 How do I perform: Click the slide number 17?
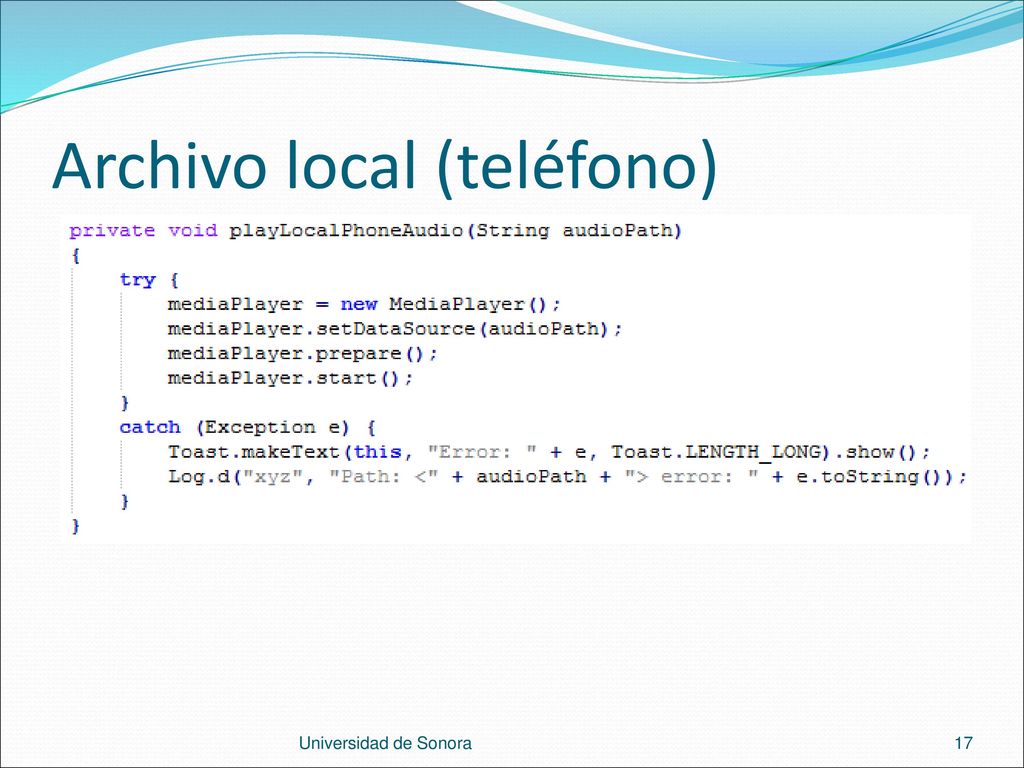[963, 743]
